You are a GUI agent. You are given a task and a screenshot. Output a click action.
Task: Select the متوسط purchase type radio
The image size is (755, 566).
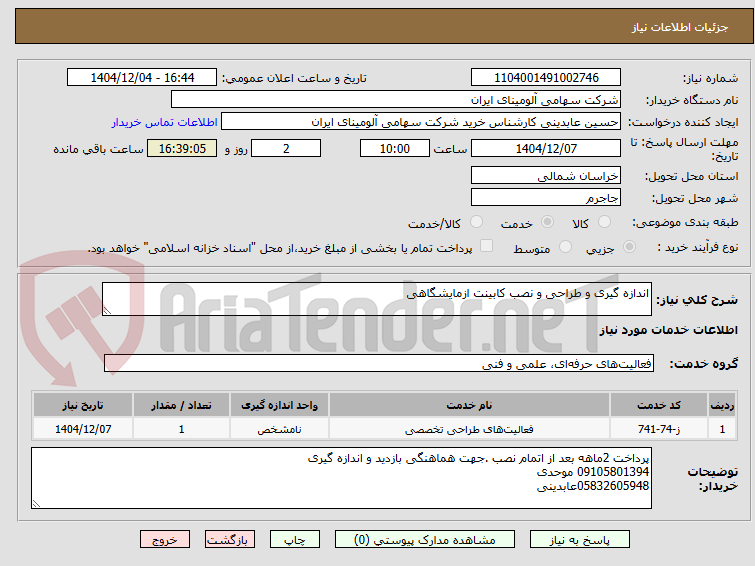coord(565,247)
